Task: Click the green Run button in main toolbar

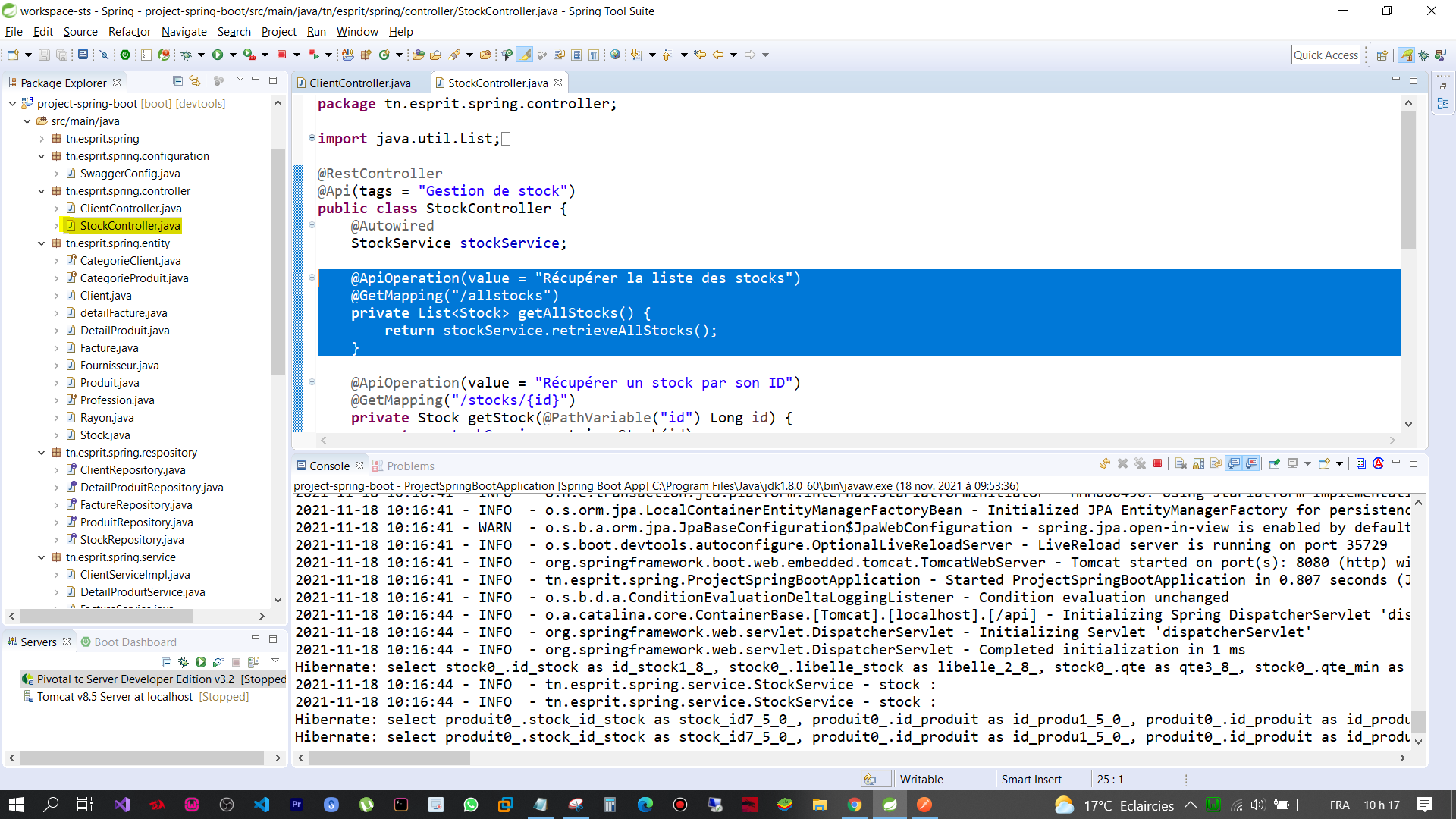Action: click(x=218, y=55)
